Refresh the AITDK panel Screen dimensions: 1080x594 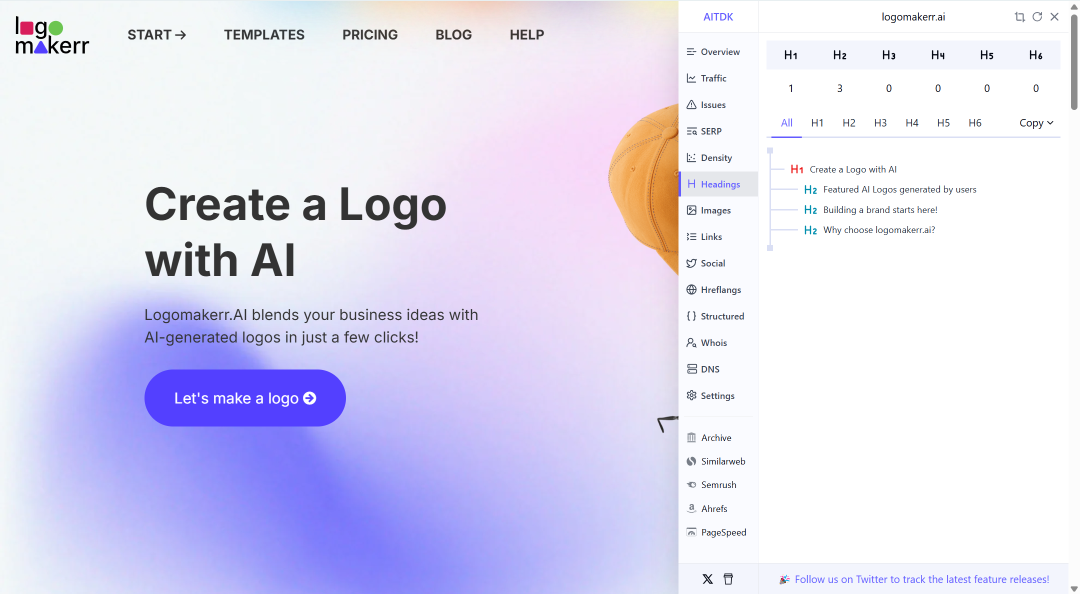point(1037,17)
